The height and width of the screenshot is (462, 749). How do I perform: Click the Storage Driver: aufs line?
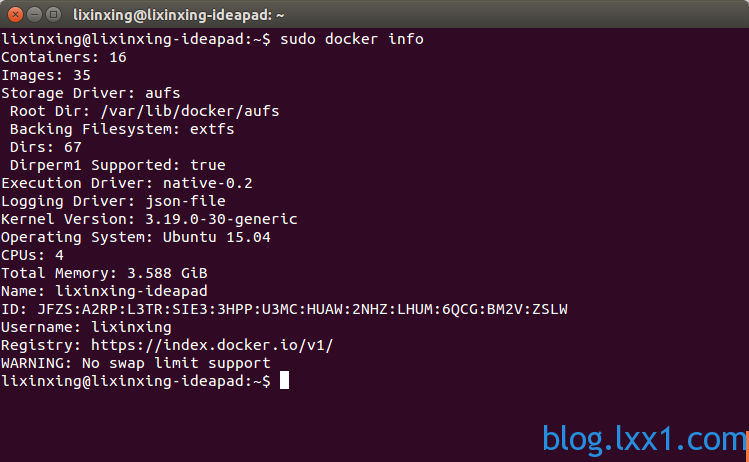(91, 93)
